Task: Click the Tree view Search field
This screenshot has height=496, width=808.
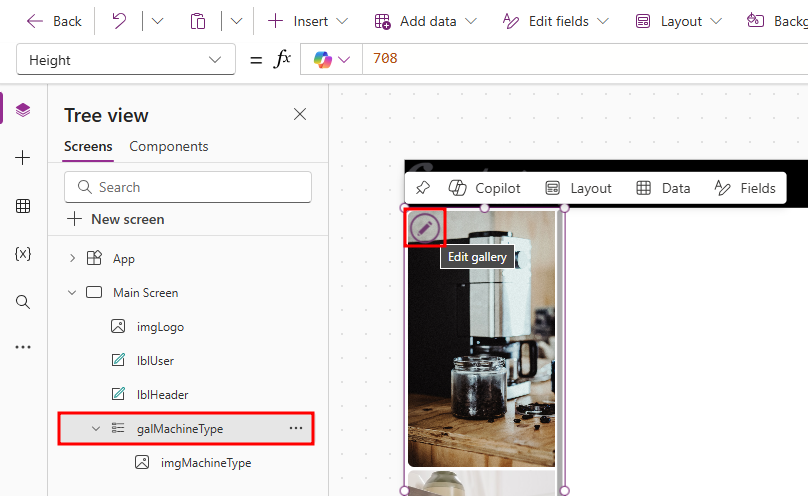Action: (188, 187)
